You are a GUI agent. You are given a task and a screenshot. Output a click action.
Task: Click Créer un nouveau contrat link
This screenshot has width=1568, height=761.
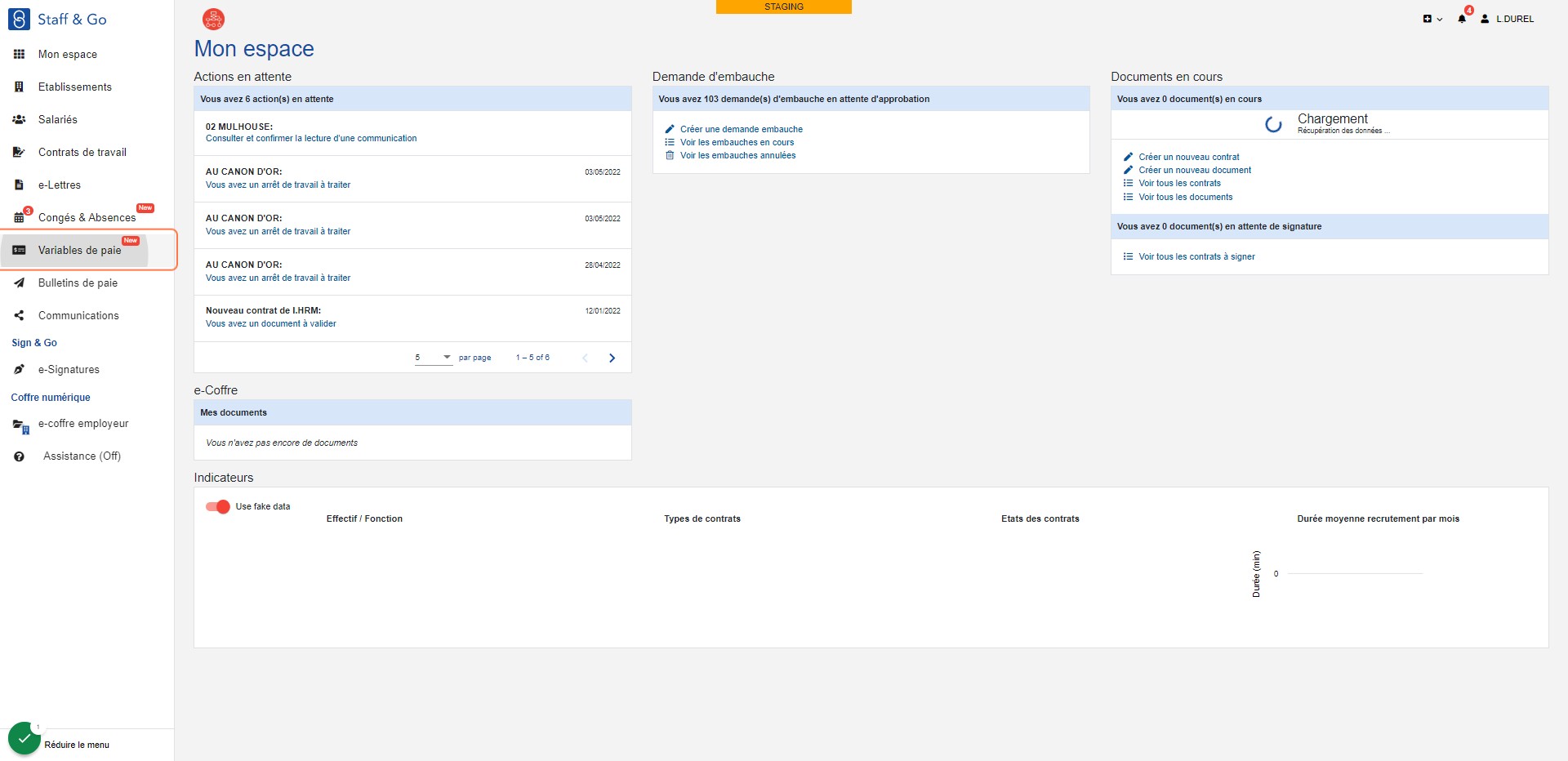tap(1189, 157)
